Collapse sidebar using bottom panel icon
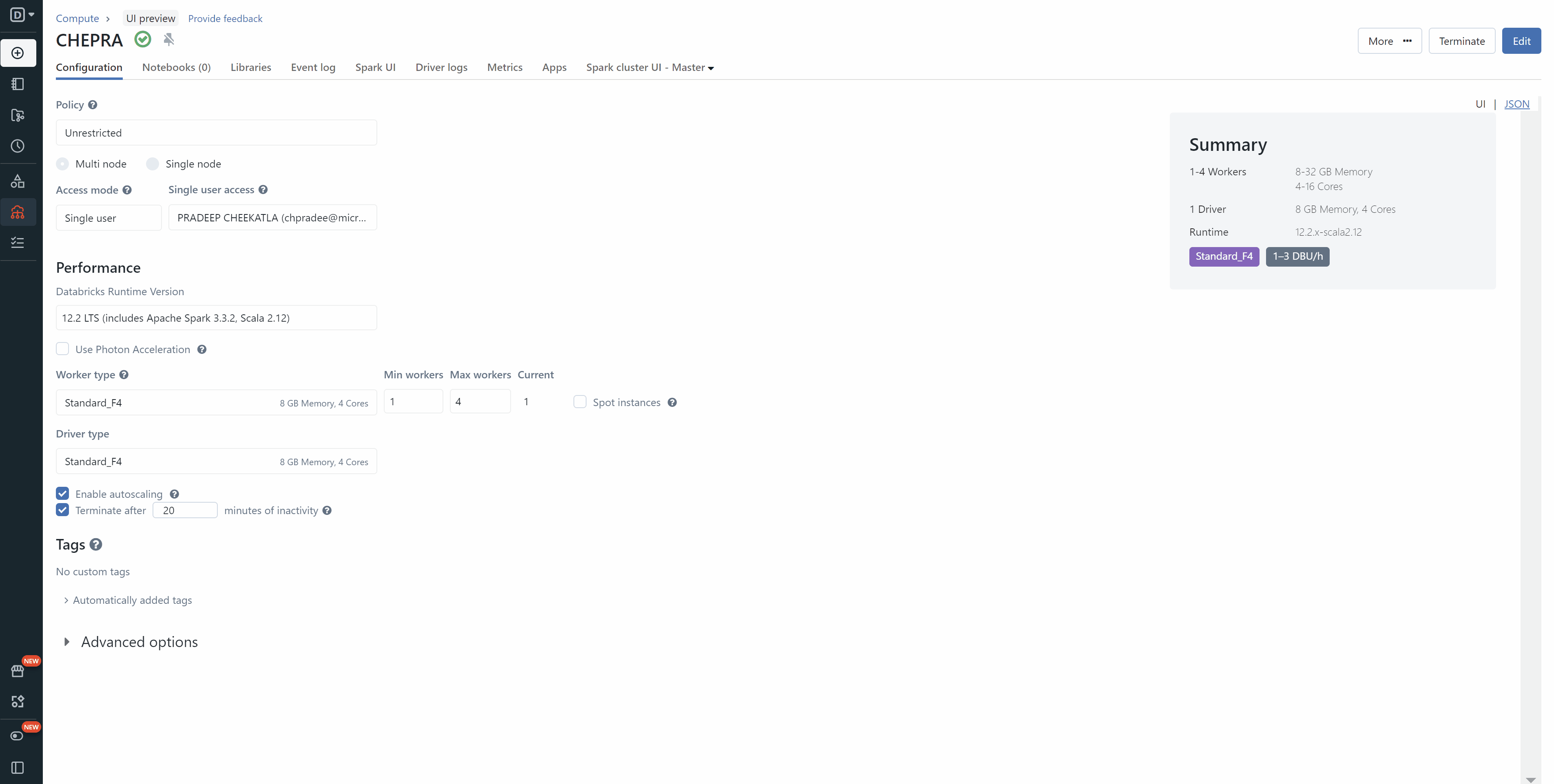1554x784 pixels. (18, 768)
